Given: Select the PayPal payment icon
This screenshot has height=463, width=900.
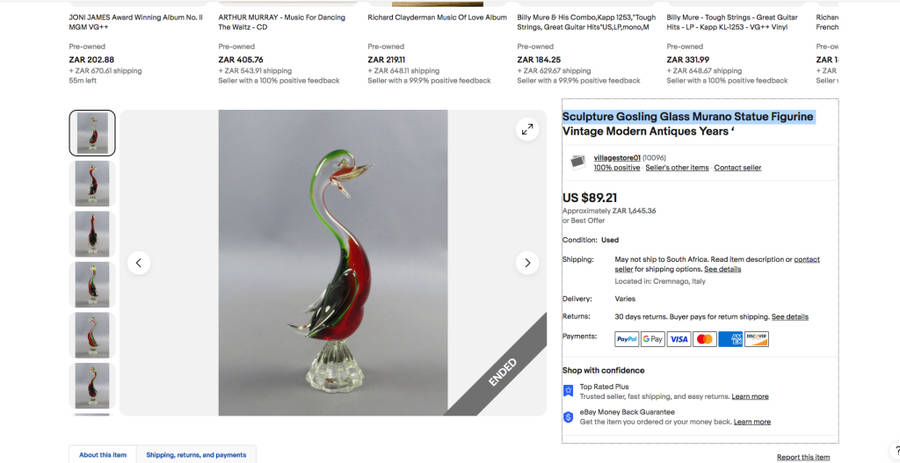Looking at the screenshot, I should click(x=627, y=339).
